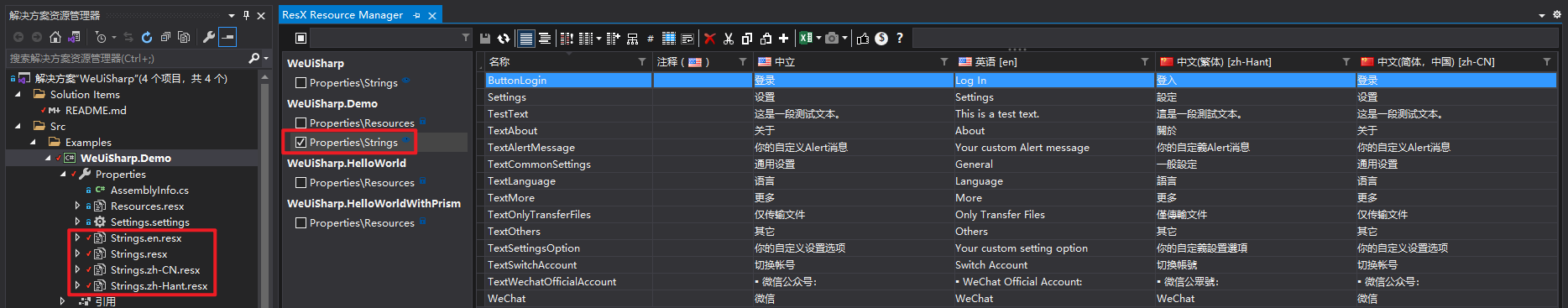Expand the Strings.zh-CN.resx tree node
1568x308 pixels.
click(x=77, y=269)
